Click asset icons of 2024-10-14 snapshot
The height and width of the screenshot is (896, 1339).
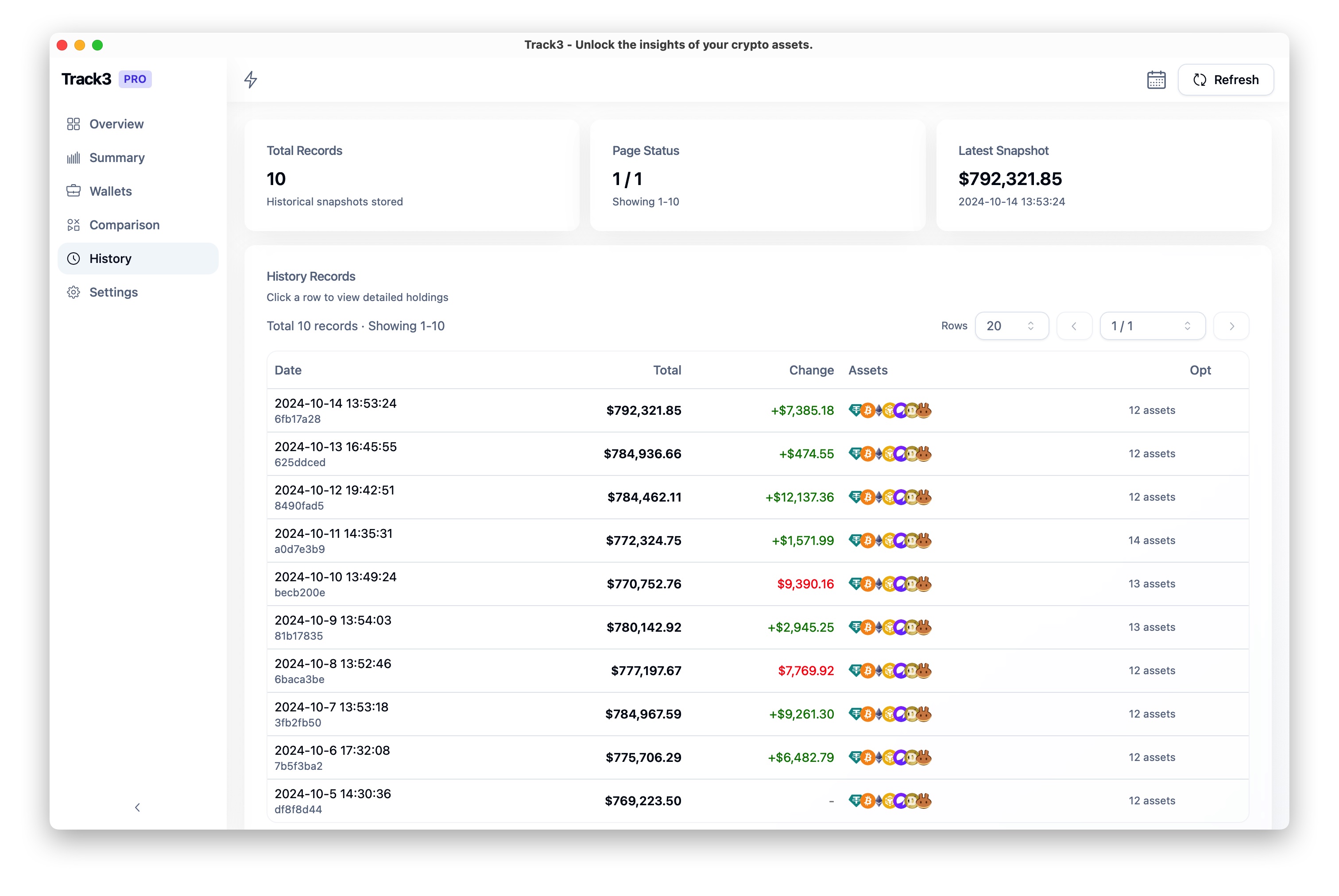coord(889,410)
